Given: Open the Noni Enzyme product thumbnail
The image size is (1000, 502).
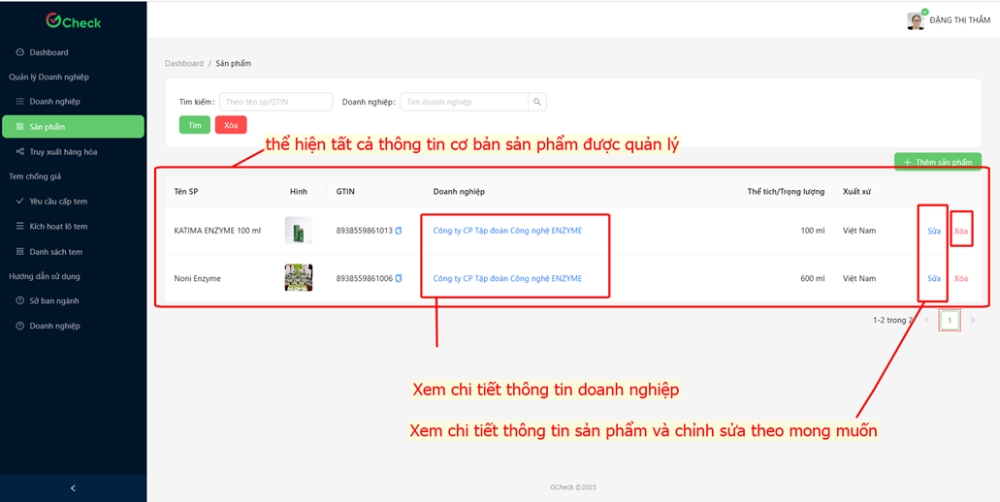Looking at the screenshot, I should 298,278.
